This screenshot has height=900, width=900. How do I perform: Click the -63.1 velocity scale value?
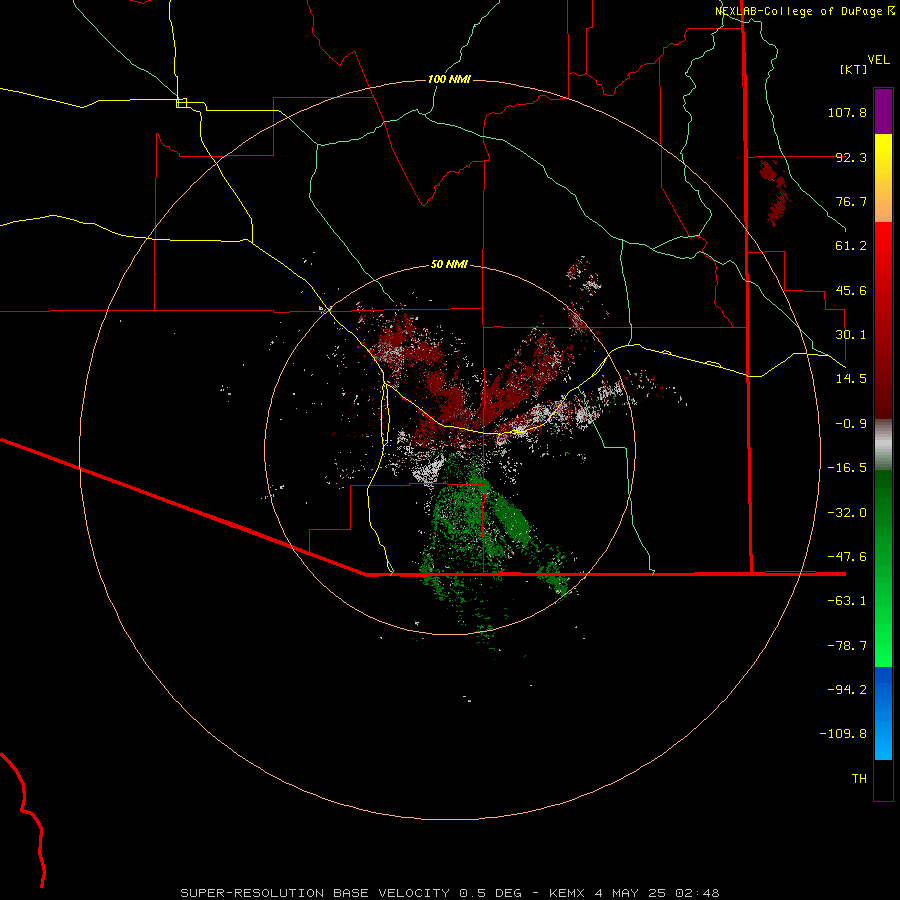(847, 601)
